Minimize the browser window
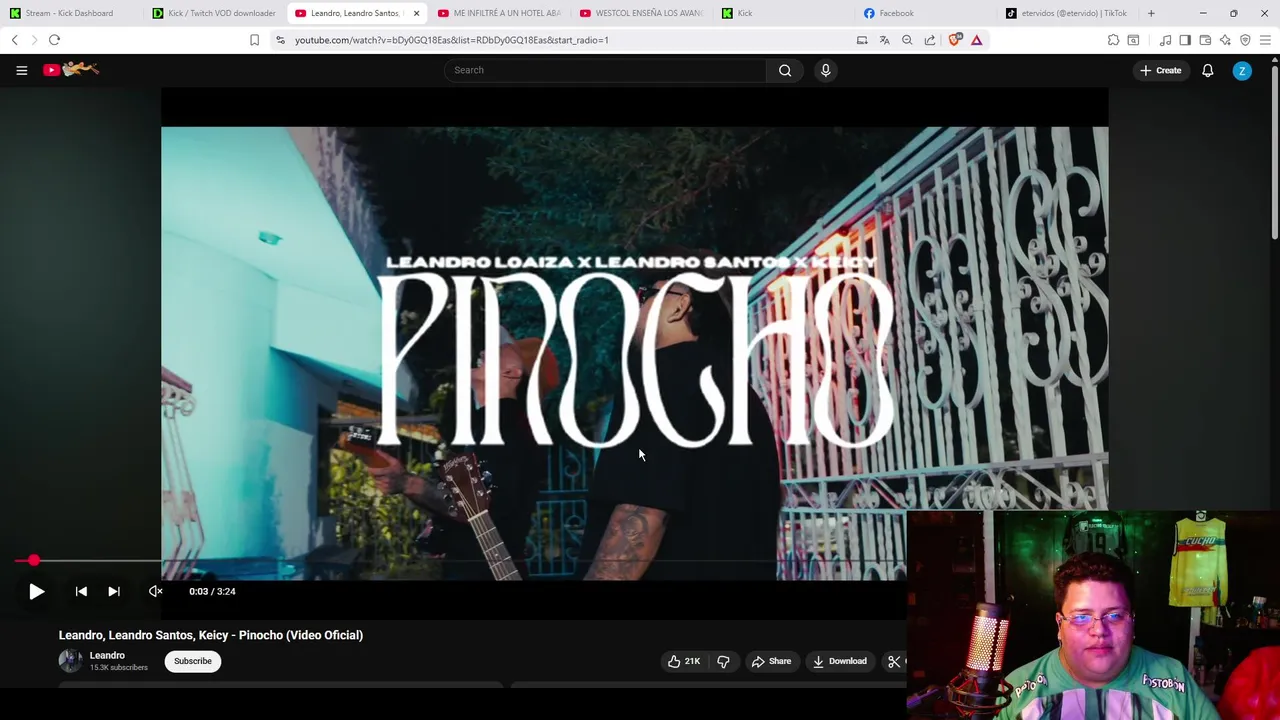1280x720 pixels. pyautogui.click(x=1203, y=13)
